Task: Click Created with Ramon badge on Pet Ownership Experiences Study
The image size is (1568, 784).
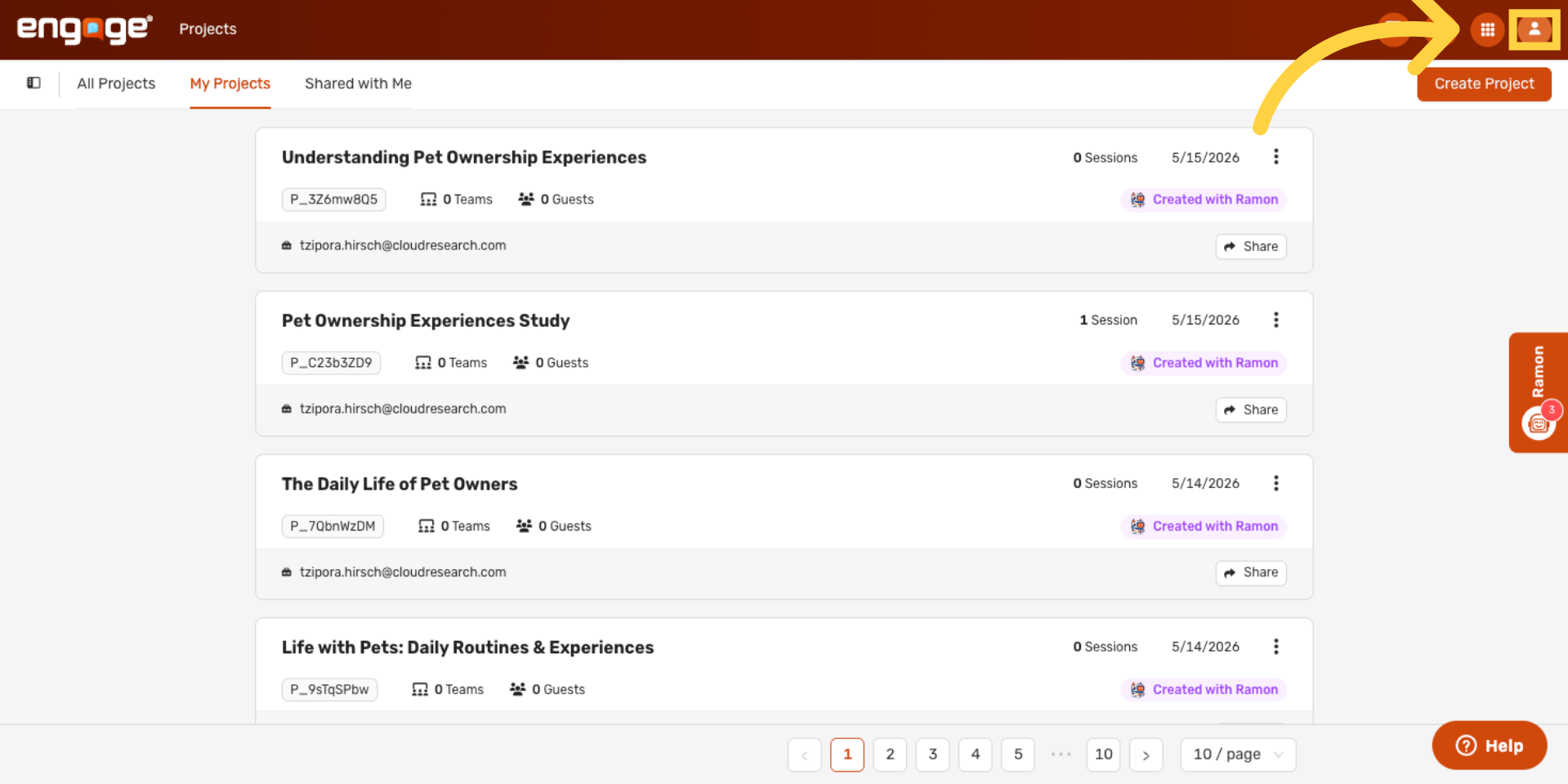Action: pos(1204,363)
